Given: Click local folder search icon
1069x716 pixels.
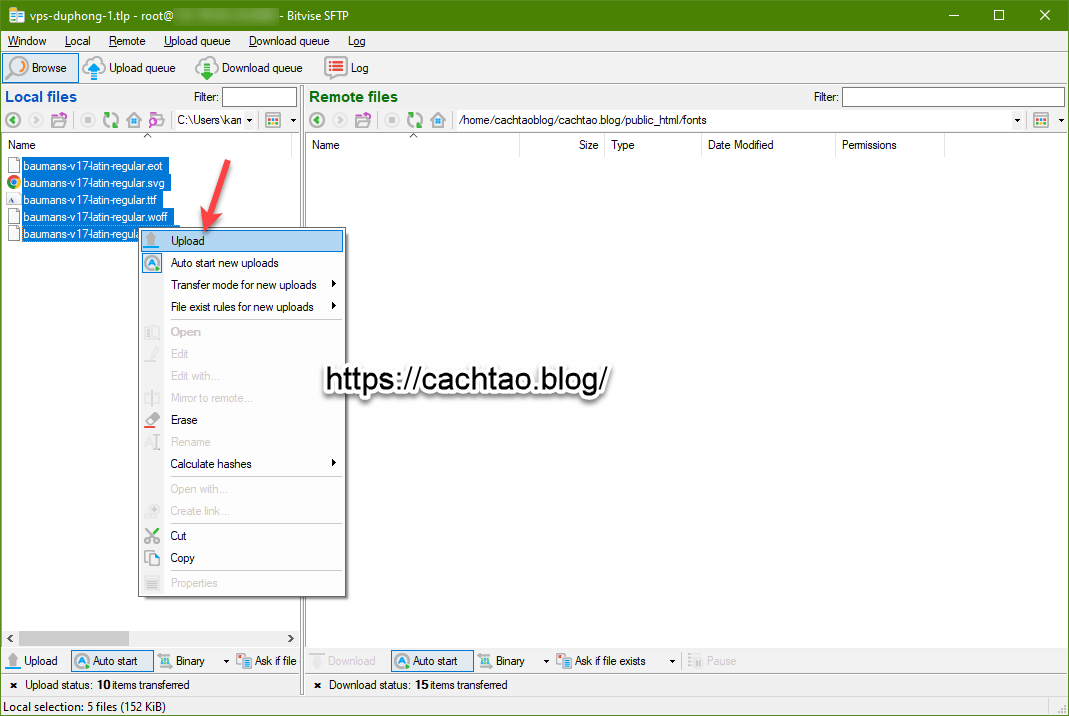Looking at the screenshot, I should (157, 120).
